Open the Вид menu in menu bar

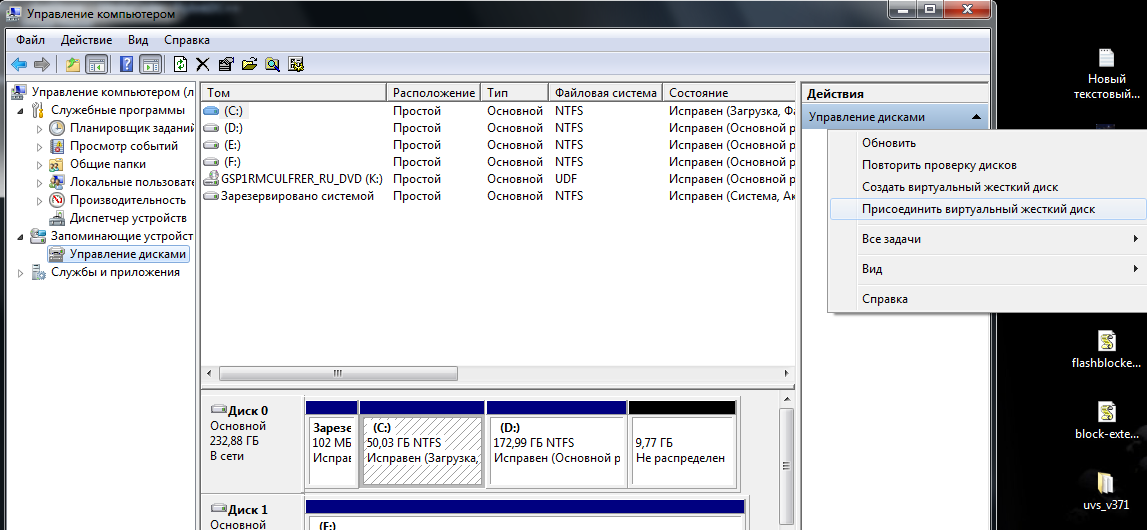138,39
